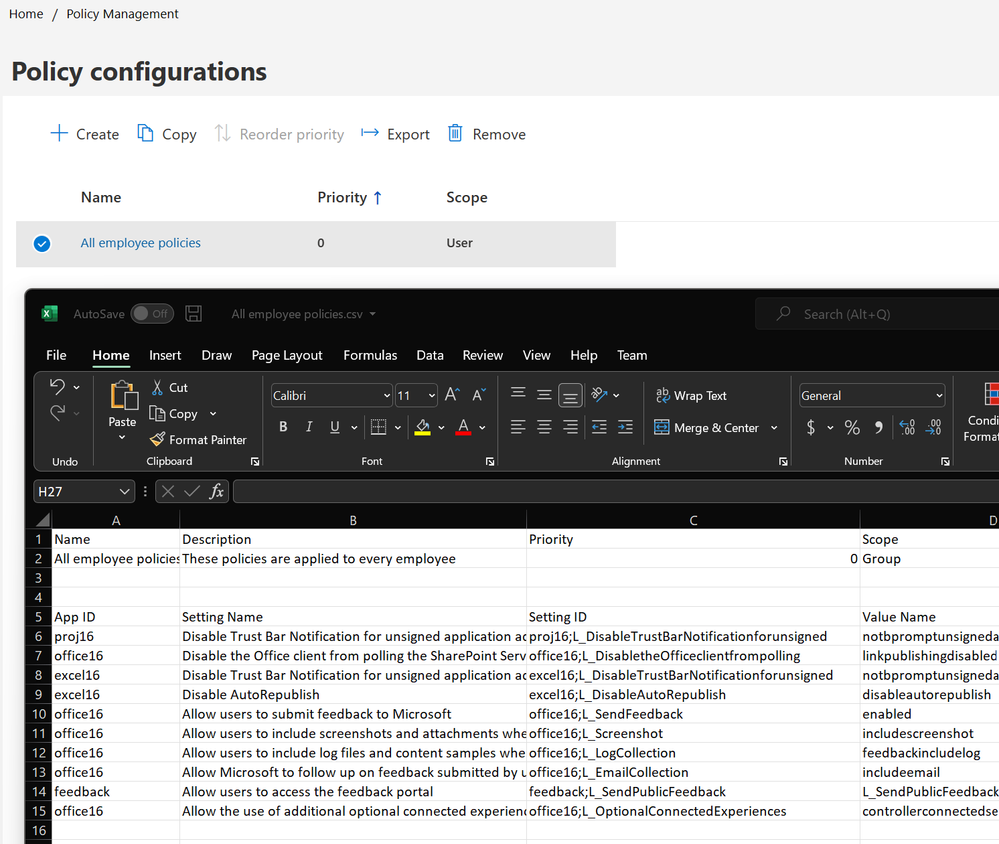This screenshot has height=844, width=999.
Task: Open the All employee policies link
Action: pos(140,243)
